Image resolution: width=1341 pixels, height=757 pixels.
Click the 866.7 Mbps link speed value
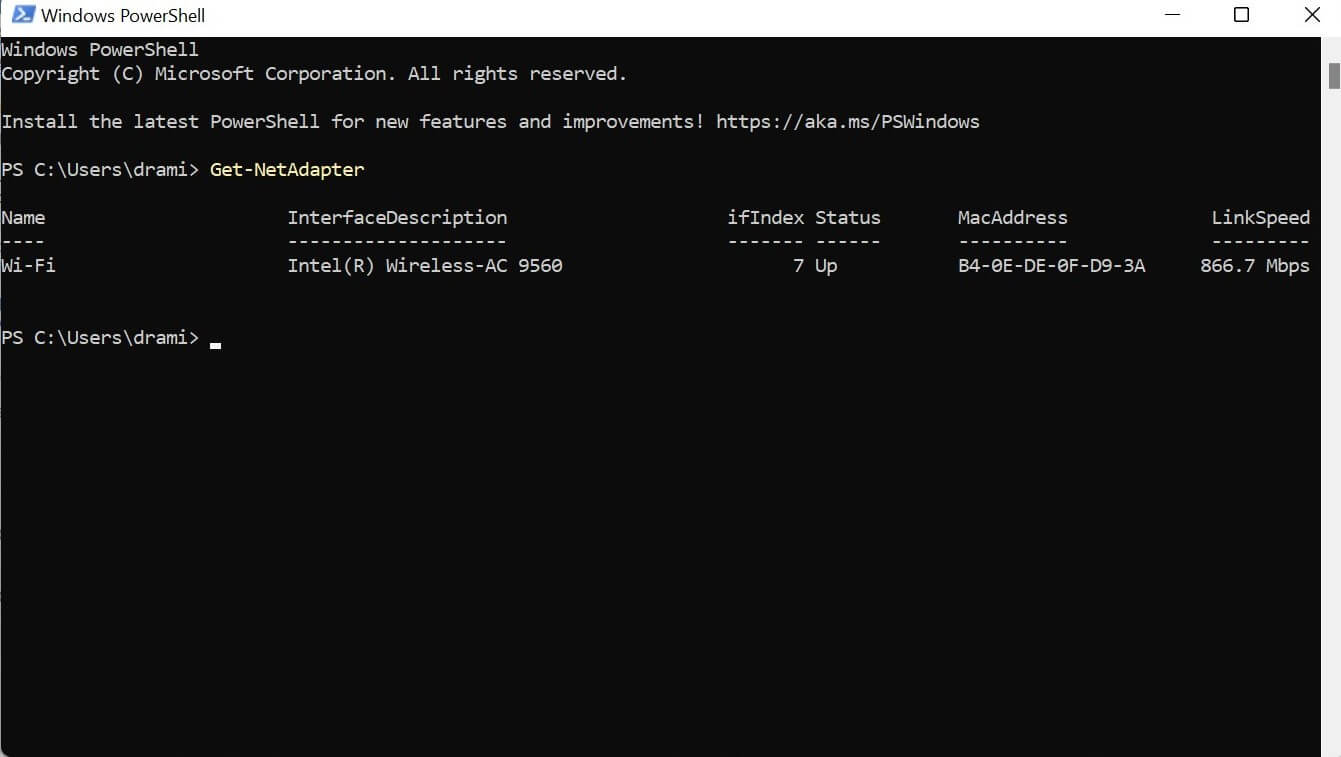1254,266
